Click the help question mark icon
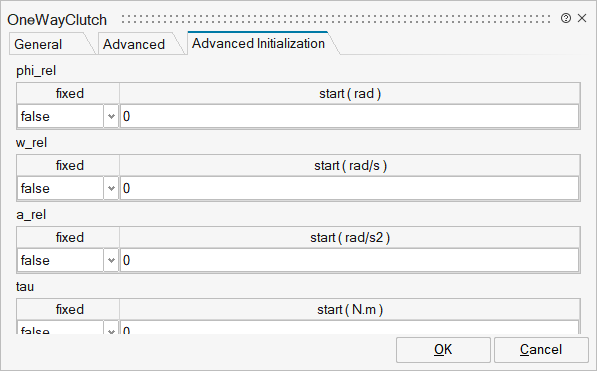This screenshot has height=371, width=597. [x=566, y=18]
